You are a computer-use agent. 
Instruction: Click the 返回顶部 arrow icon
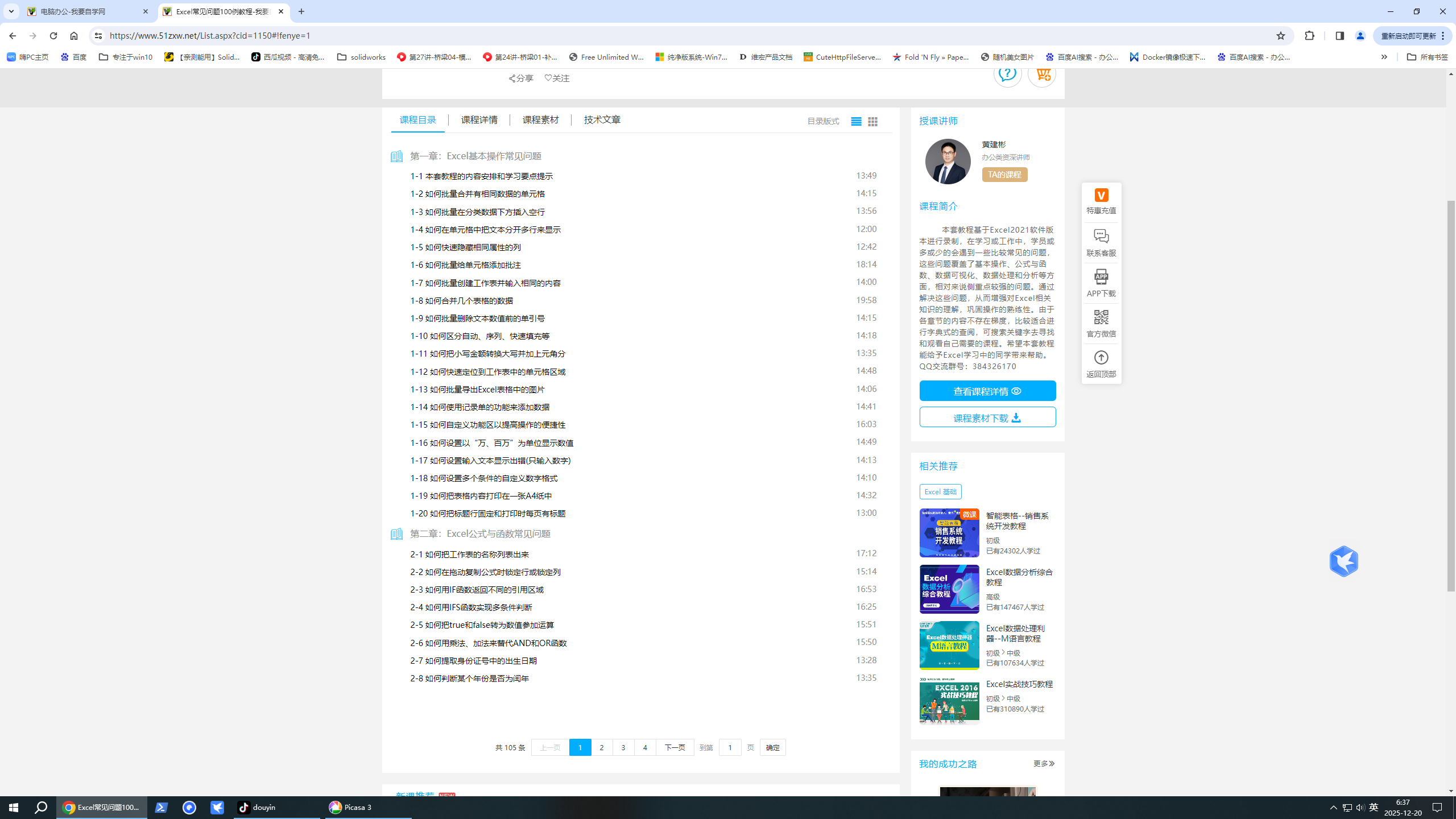[x=1101, y=358]
